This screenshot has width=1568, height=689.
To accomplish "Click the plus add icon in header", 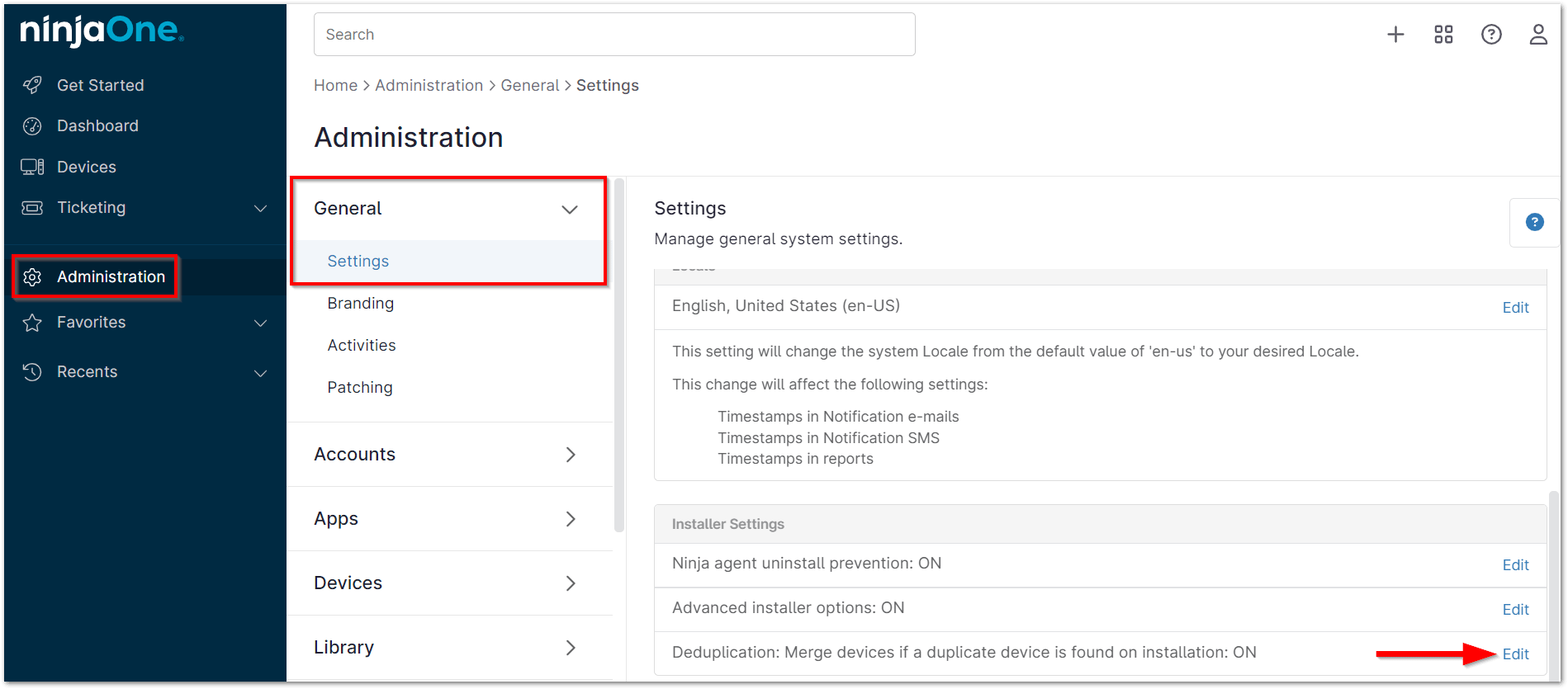I will coord(1395,35).
